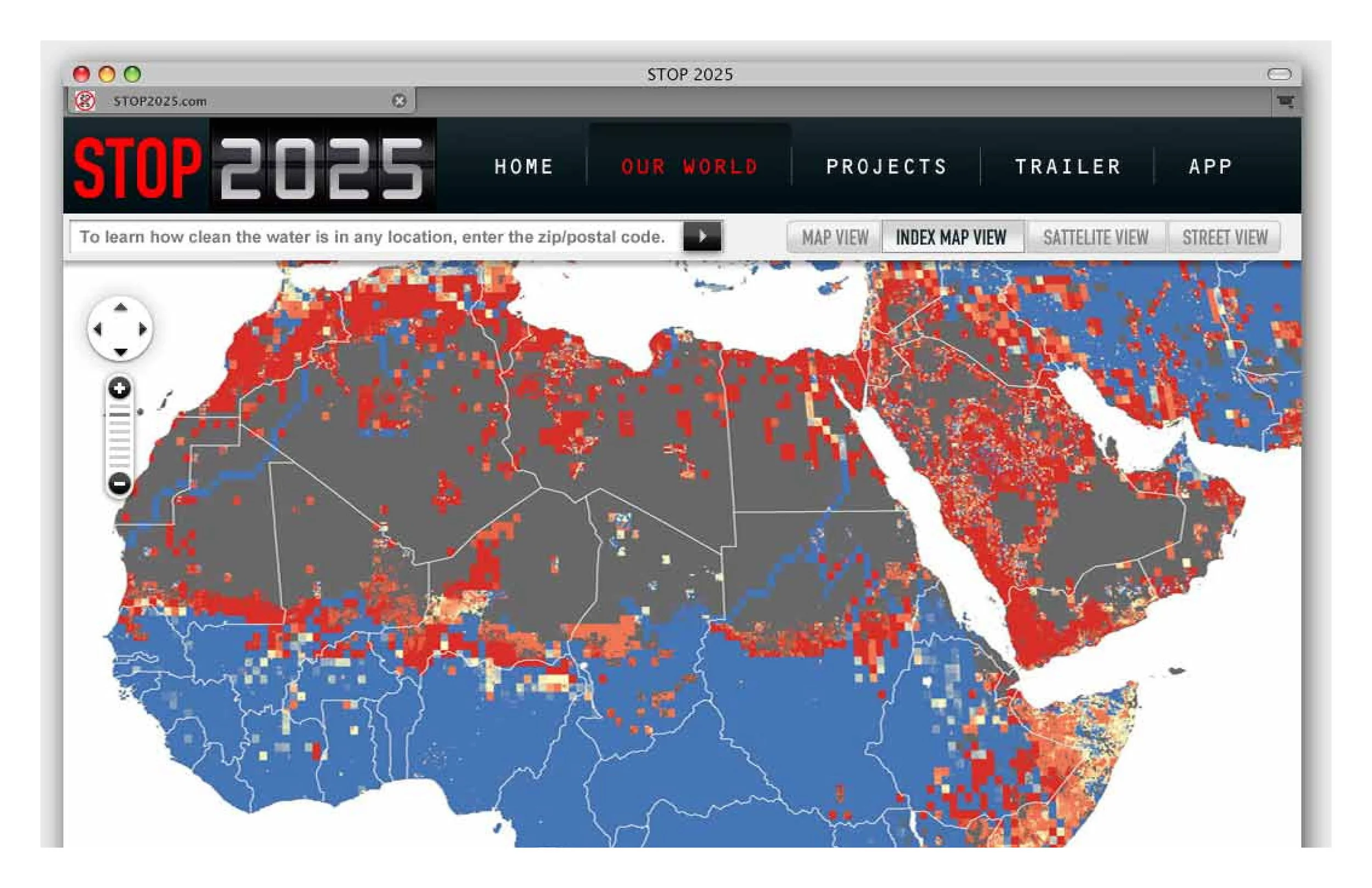This screenshot has height=888, width=1372.
Task: Zoom in with the plus button
Action: coord(119,388)
